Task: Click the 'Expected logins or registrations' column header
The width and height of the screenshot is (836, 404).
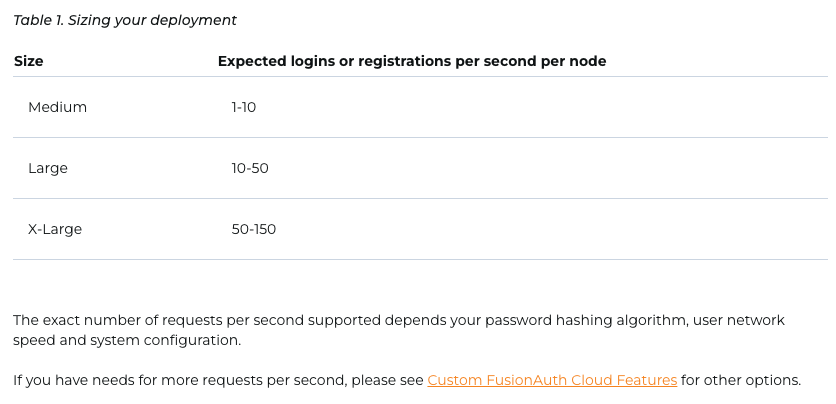Action: [x=412, y=61]
